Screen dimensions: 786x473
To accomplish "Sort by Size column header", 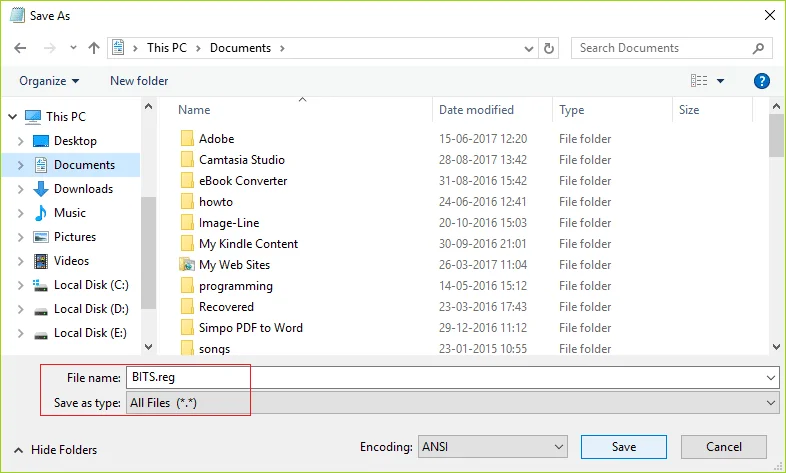I will click(x=689, y=110).
